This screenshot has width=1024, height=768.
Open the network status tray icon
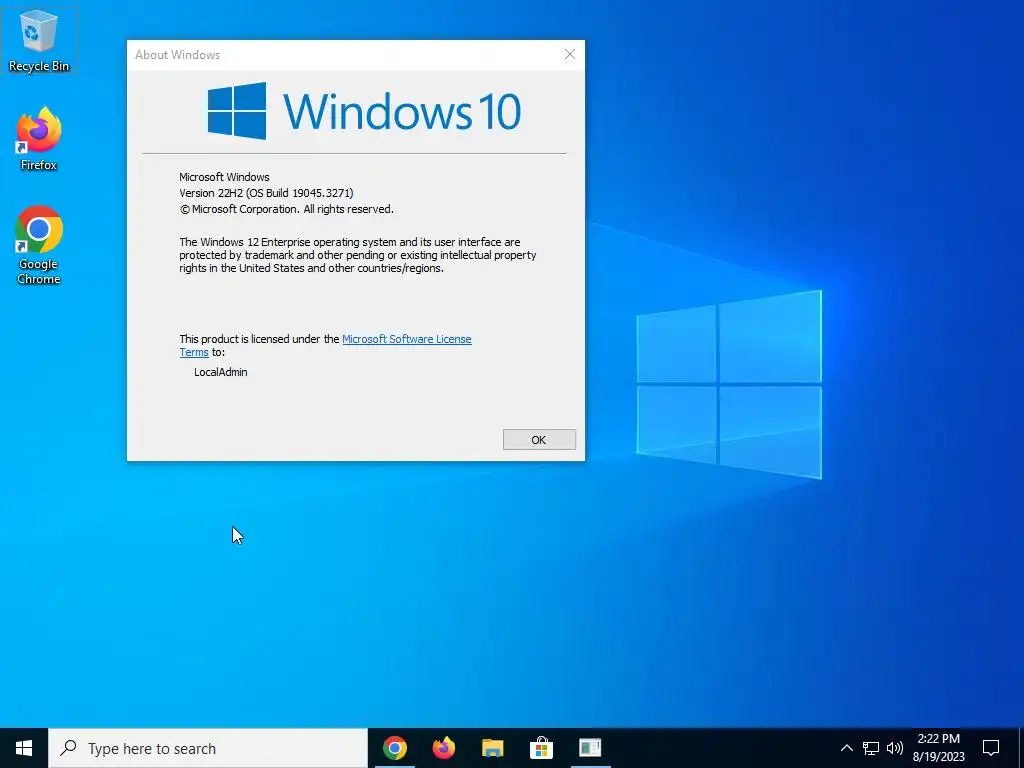(x=871, y=748)
